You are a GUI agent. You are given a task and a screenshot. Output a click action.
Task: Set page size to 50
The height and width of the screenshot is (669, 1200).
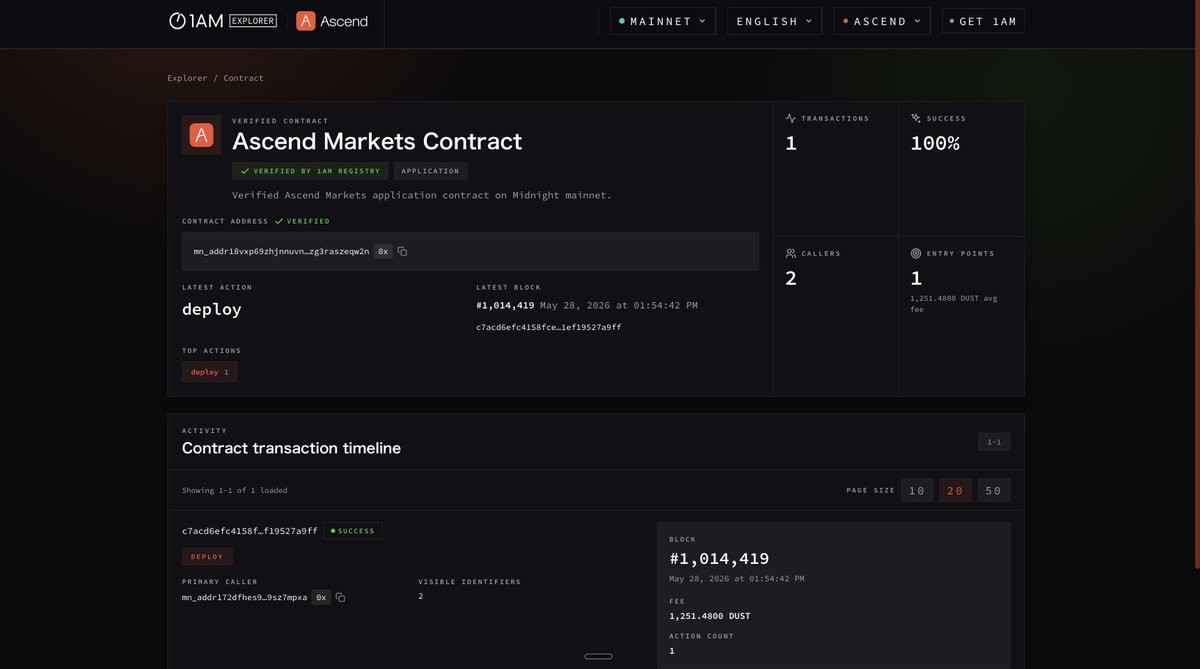pos(993,490)
